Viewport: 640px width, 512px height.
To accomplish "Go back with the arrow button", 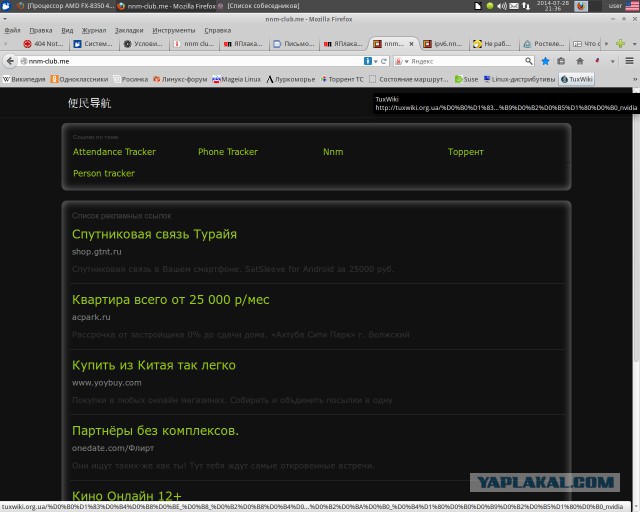I will pyautogui.click(x=10, y=61).
